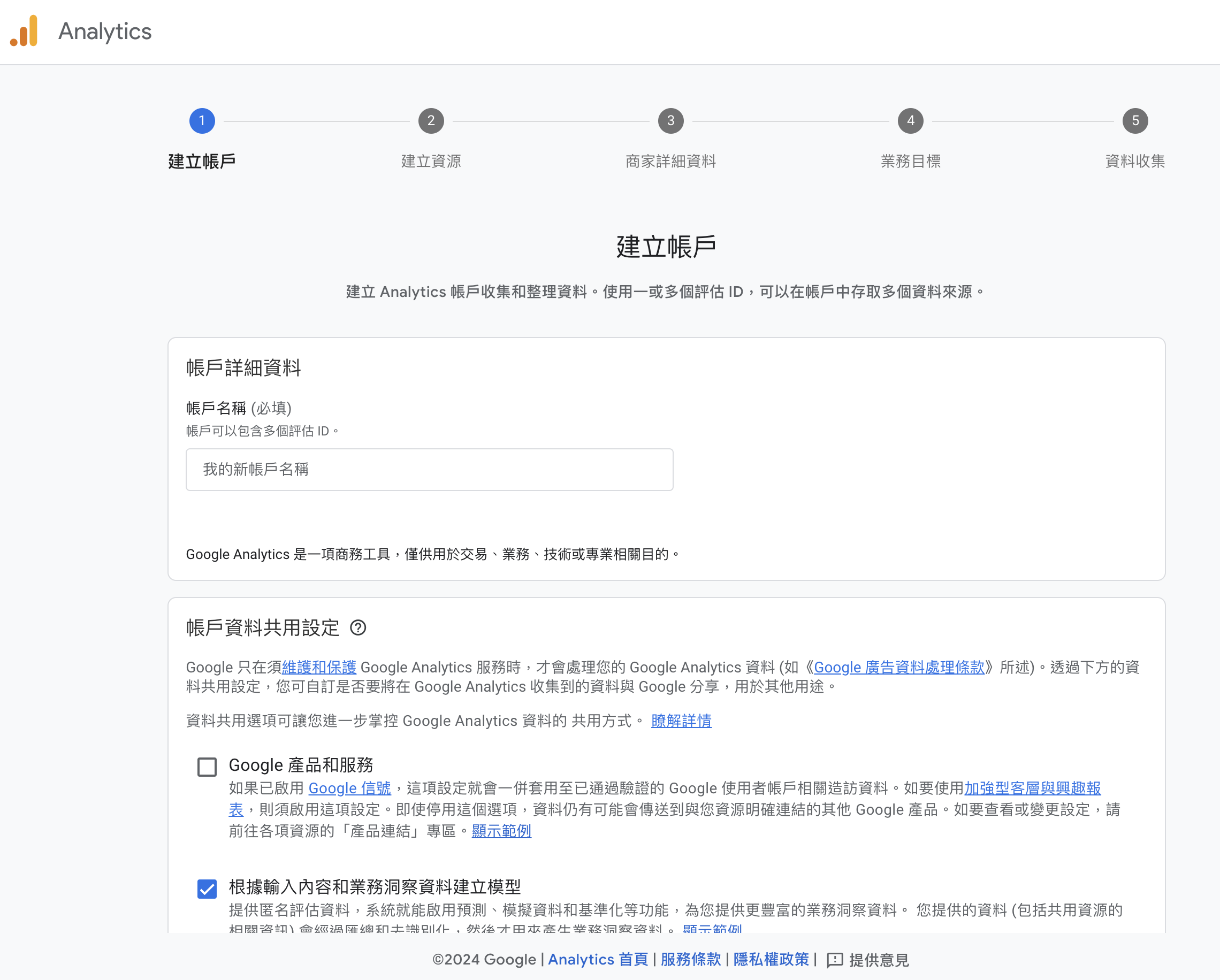Image resolution: width=1220 pixels, height=980 pixels.
Task: Open the Google 信號 link
Action: [350, 788]
